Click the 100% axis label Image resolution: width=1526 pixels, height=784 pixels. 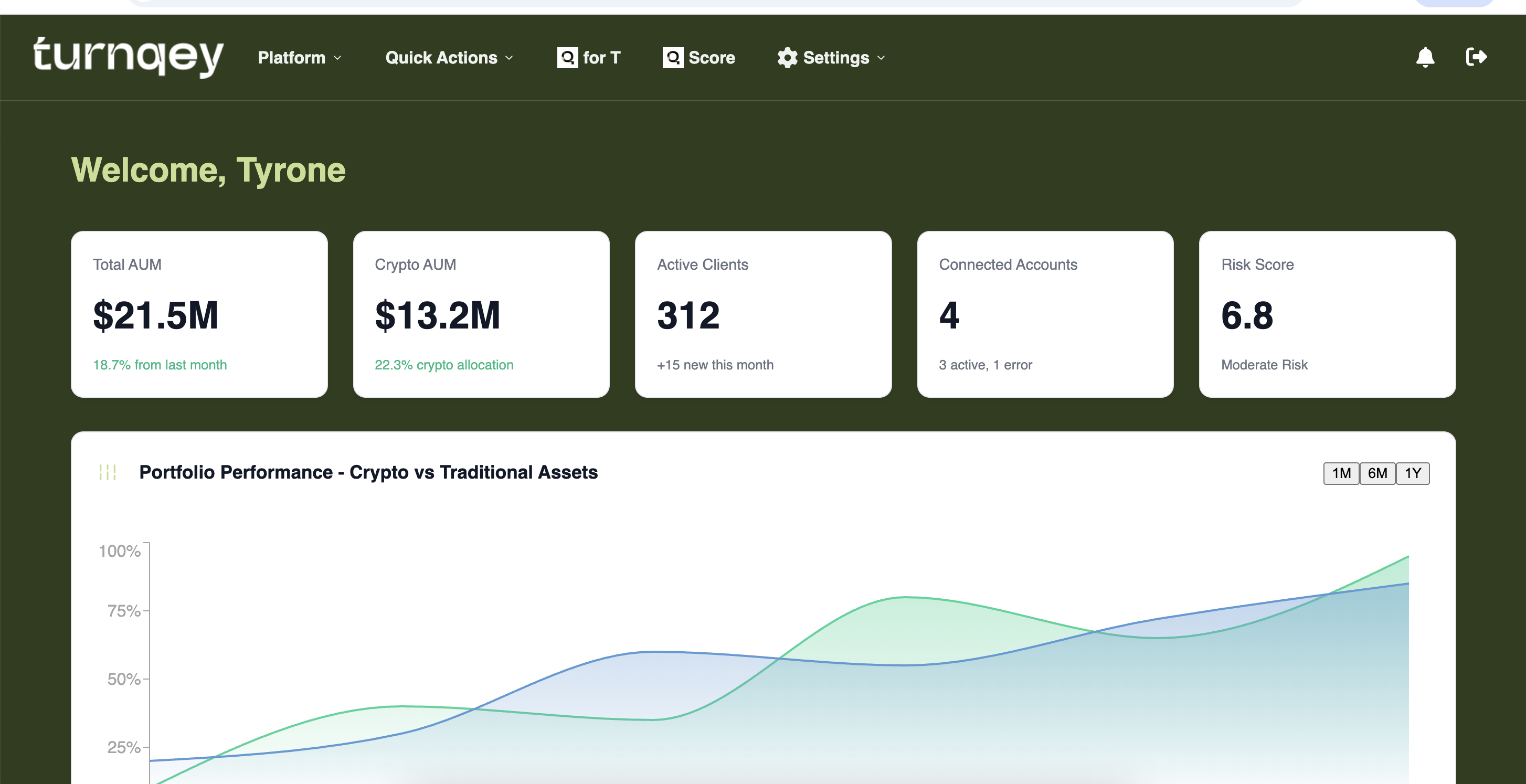click(120, 551)
